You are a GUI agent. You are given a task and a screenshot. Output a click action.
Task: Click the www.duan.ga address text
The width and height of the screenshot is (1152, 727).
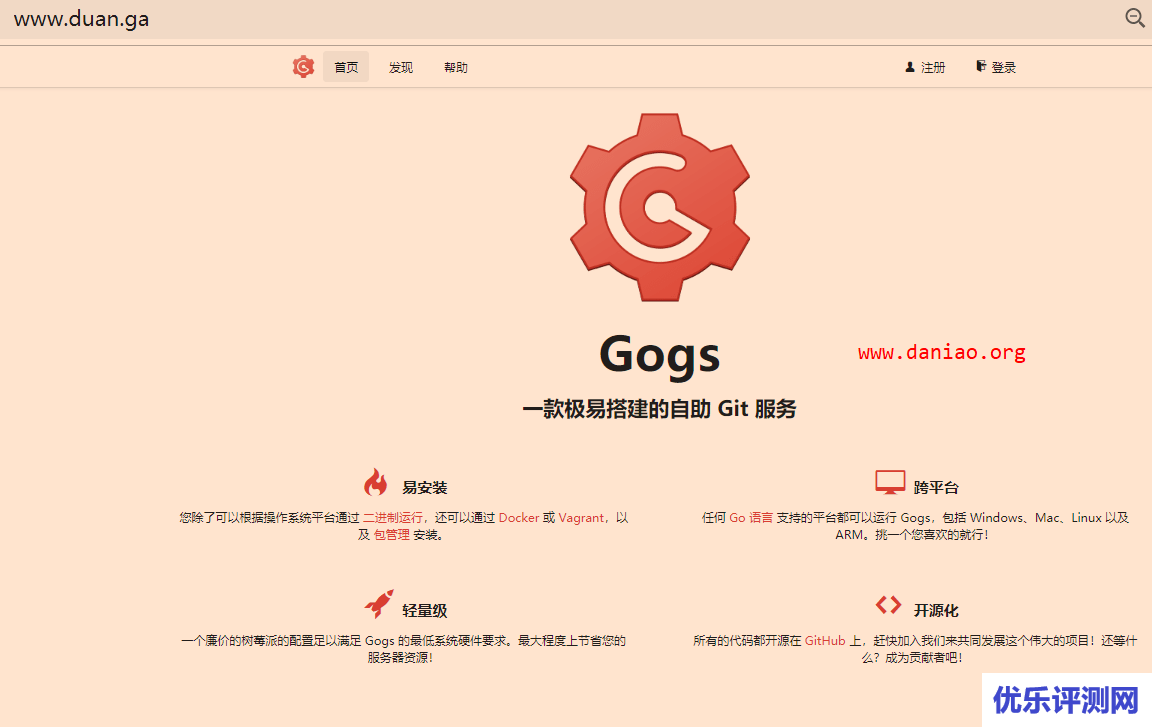(82, 19)
